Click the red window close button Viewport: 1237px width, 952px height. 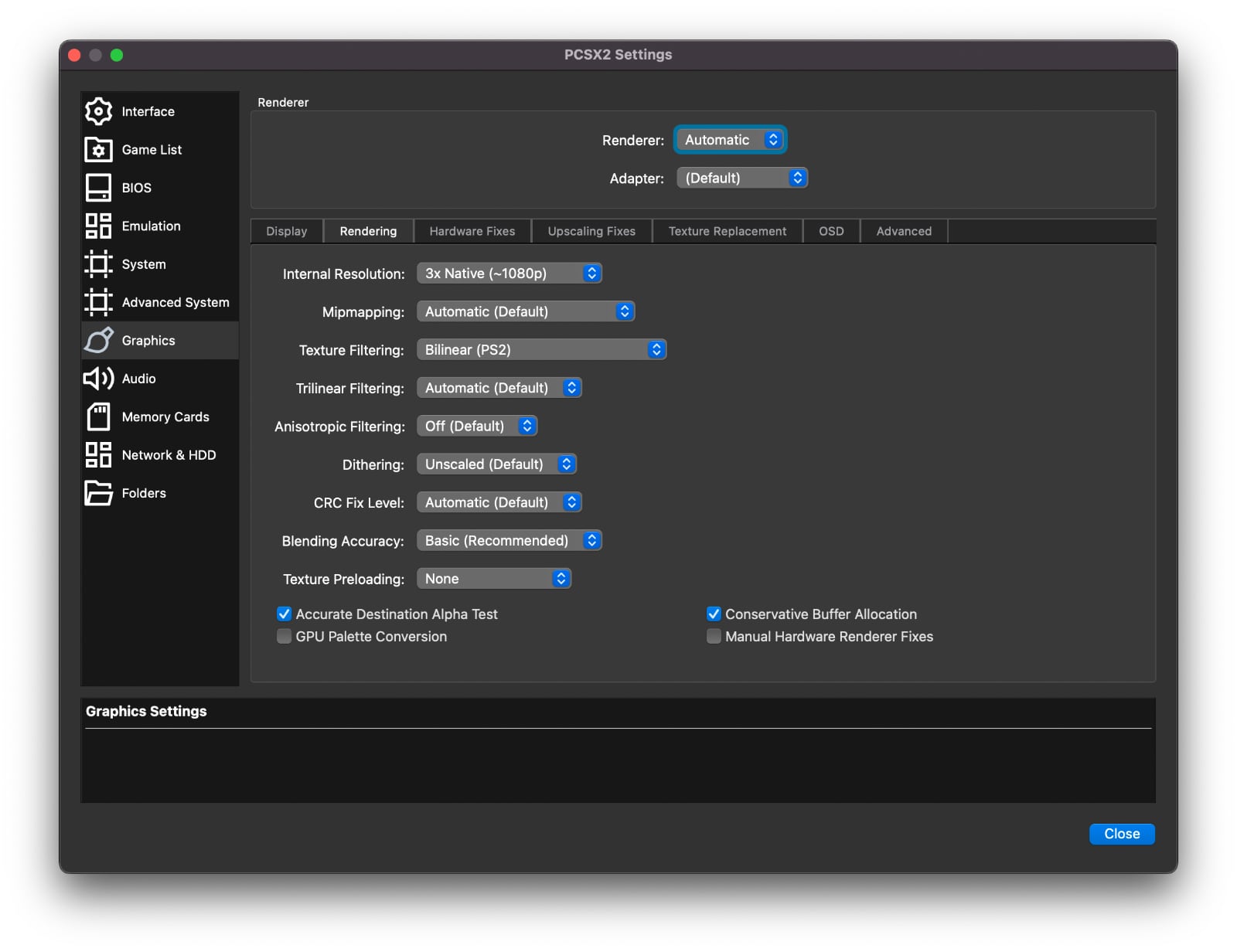(x=75, y=55)
